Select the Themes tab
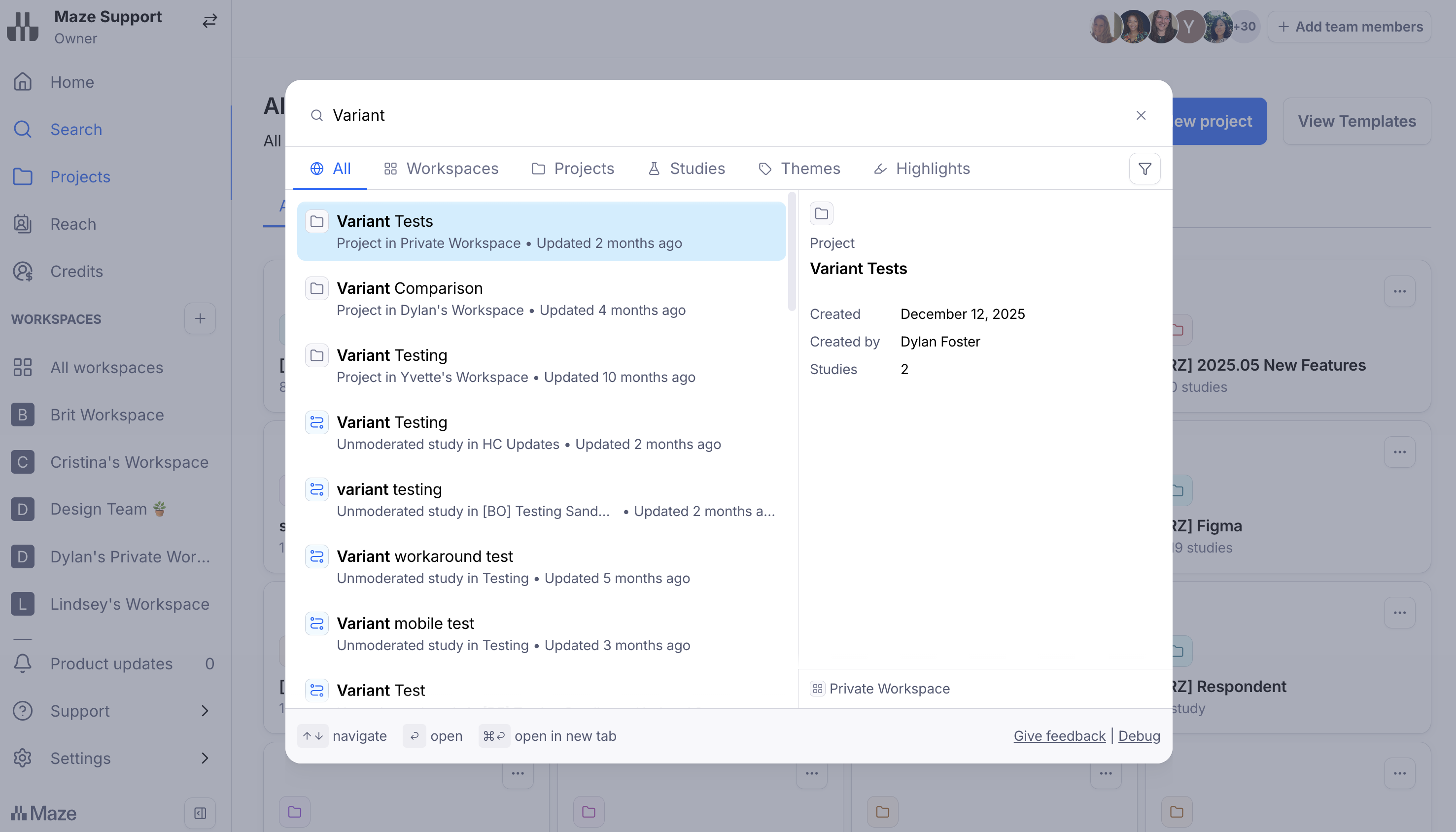1456x832 pixels. (x=799, y=169)
